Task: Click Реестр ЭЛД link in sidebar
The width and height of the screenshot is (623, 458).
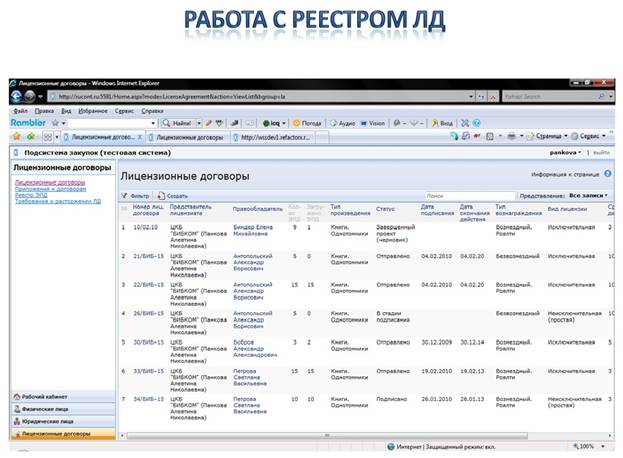Action: (31, 195)
